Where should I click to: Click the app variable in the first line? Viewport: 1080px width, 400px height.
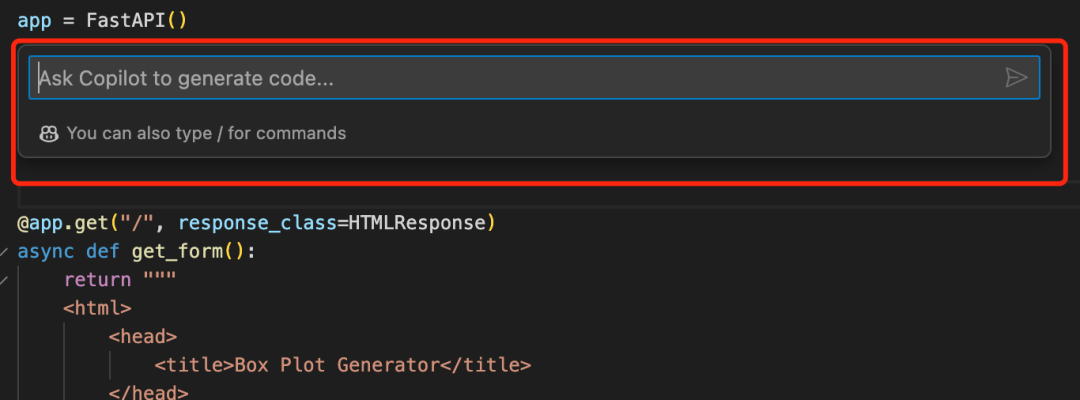coord(34,18)
